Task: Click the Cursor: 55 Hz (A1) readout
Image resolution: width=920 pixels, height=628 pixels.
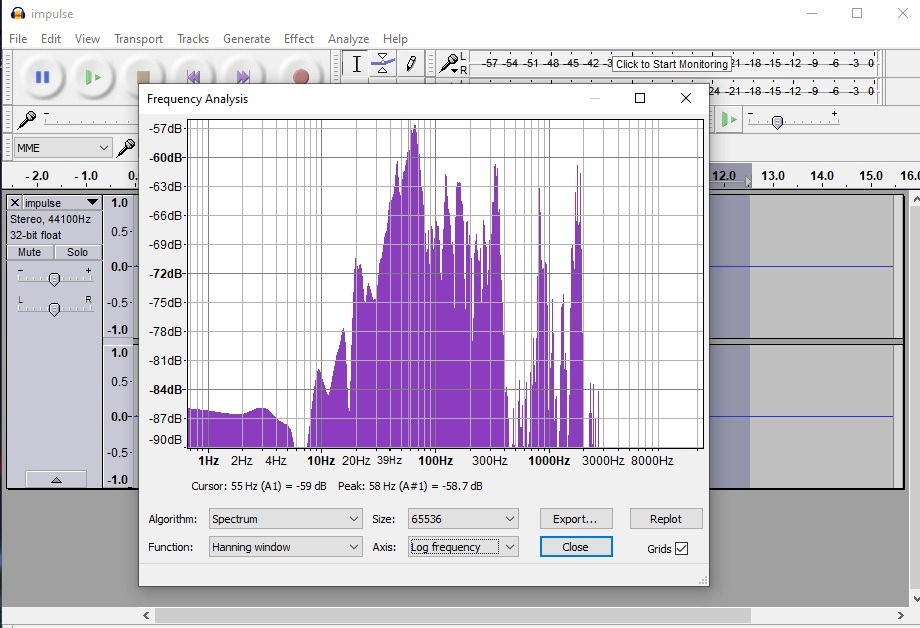Action: [259, 486]
